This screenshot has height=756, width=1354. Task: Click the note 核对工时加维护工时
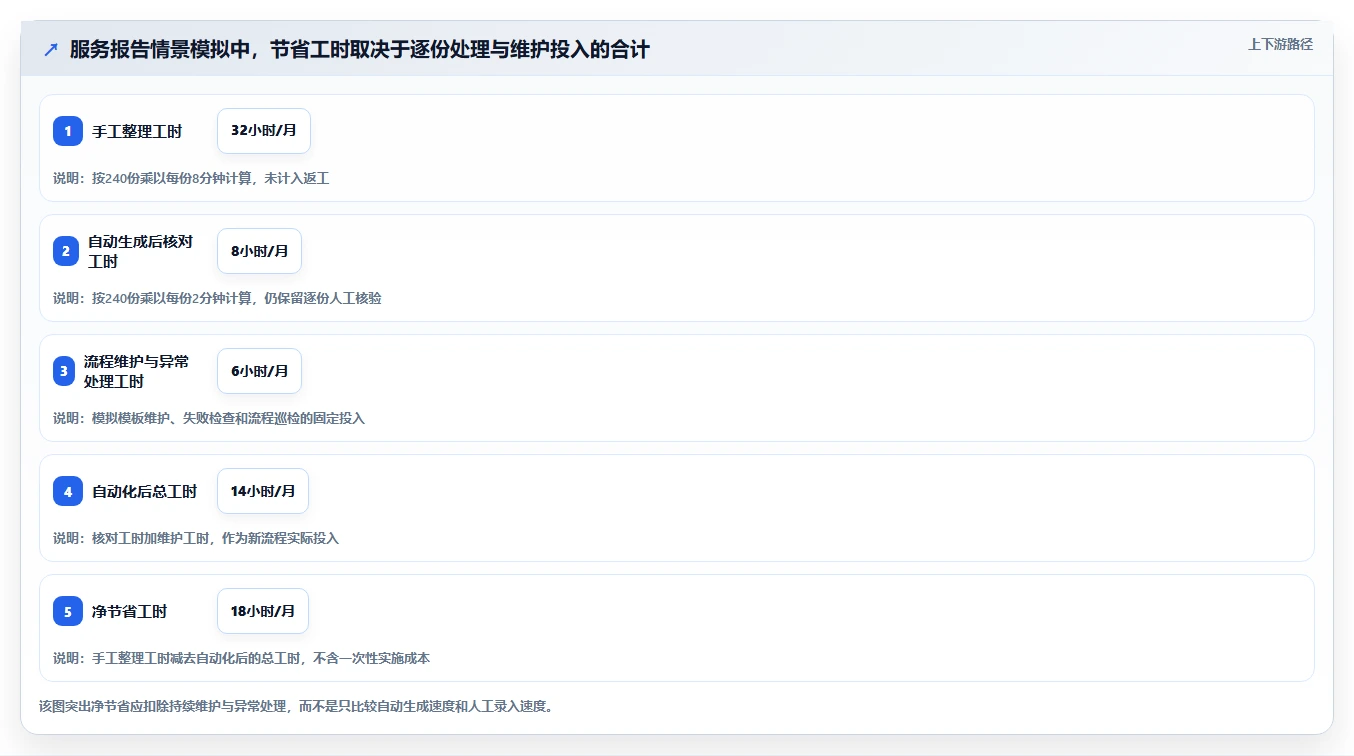point(196,538)
